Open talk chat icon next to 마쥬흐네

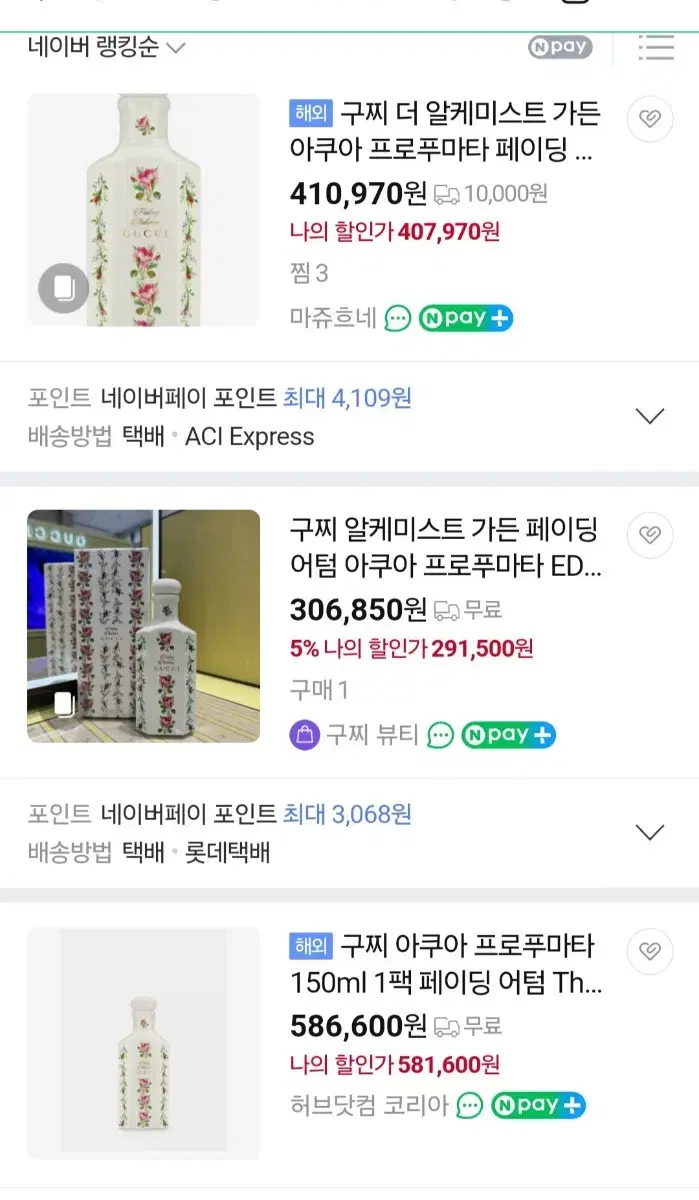[x=398, y=319]
